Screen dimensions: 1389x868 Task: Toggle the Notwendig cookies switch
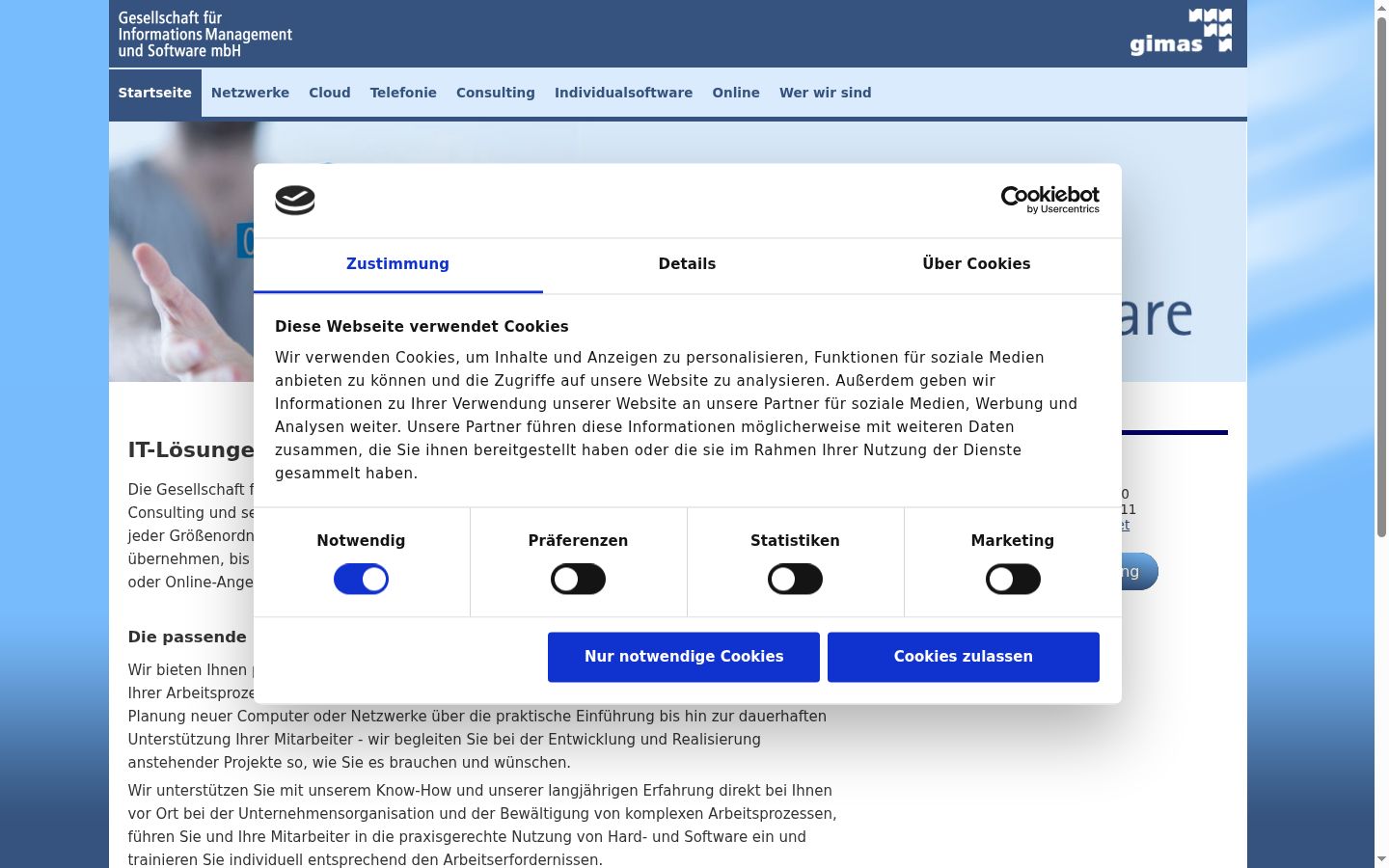click(x=361, y=580)
